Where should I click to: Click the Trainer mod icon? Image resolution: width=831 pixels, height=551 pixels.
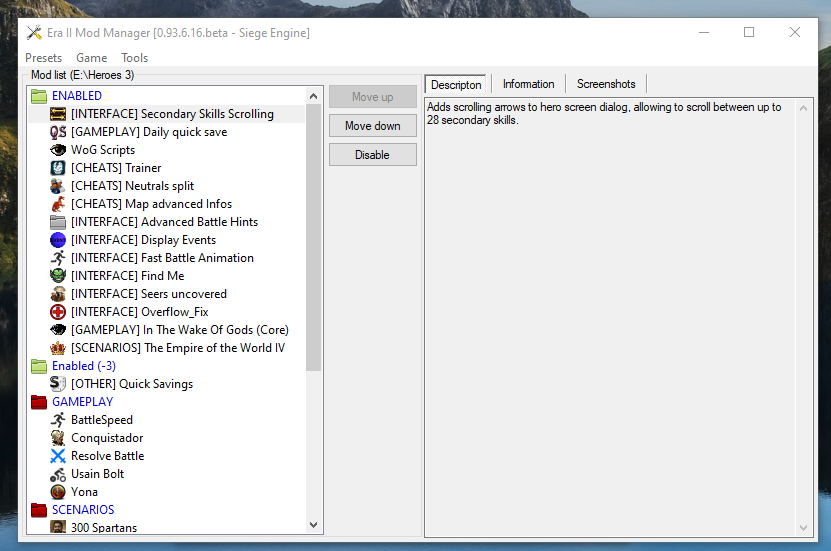(58, 168)
